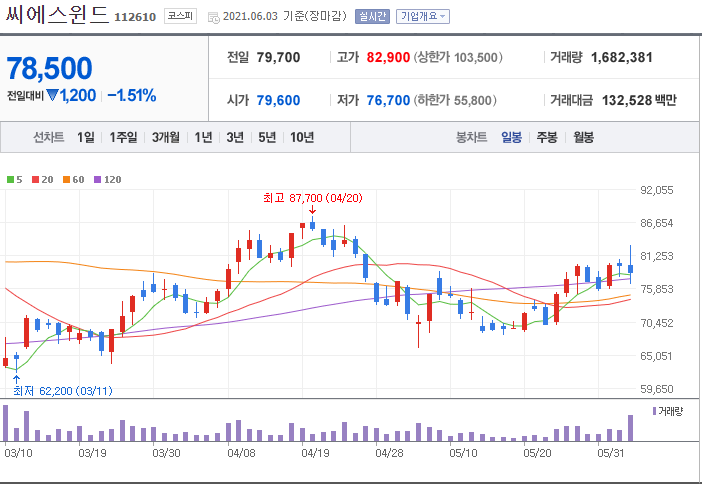The image size is (702, 484).
Task: Click the lower limit 하한가 55,800
Action: 454,100
